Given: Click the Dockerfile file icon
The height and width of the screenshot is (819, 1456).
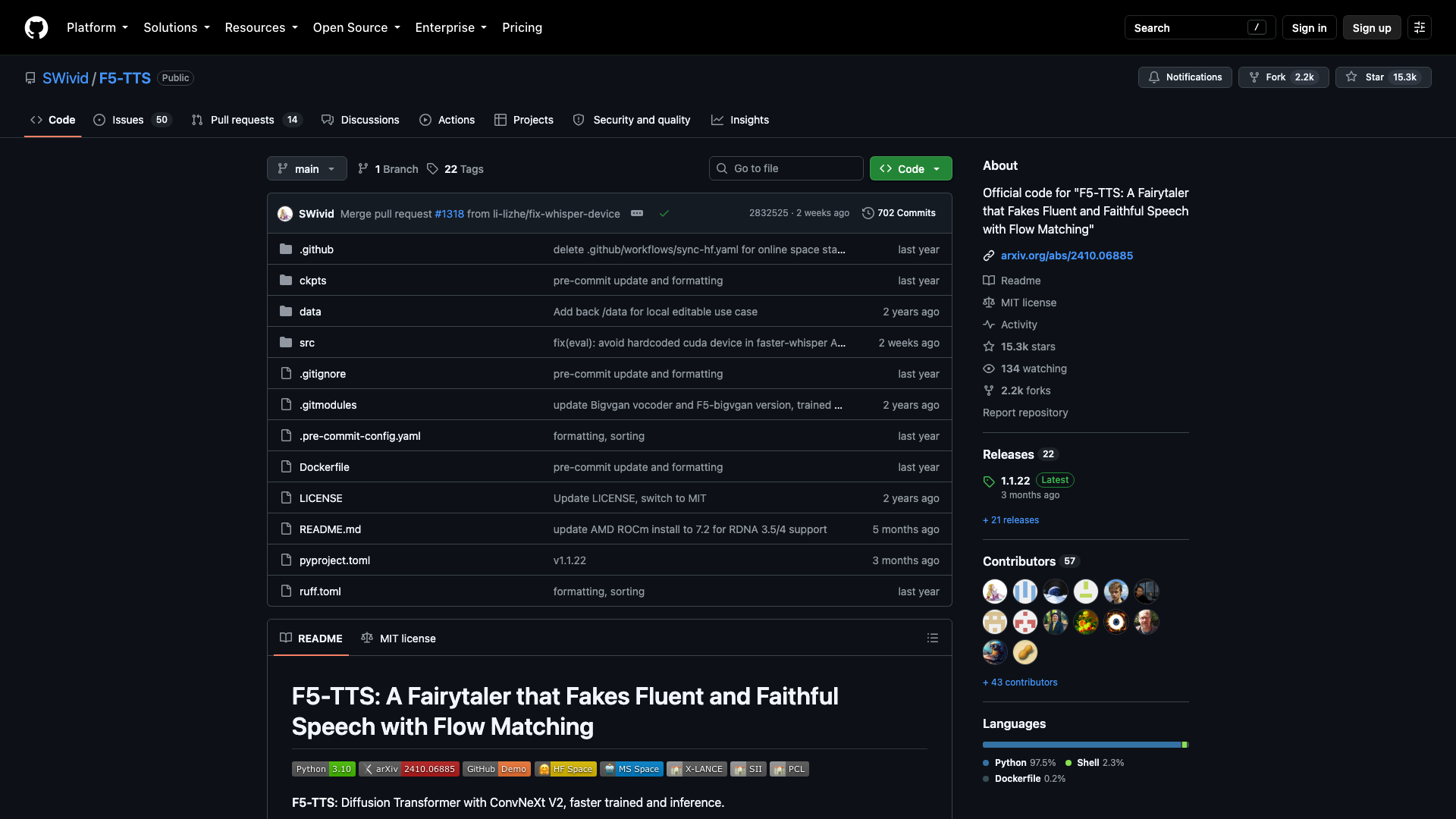Looking at the screenshot, I should click(286, 466).
